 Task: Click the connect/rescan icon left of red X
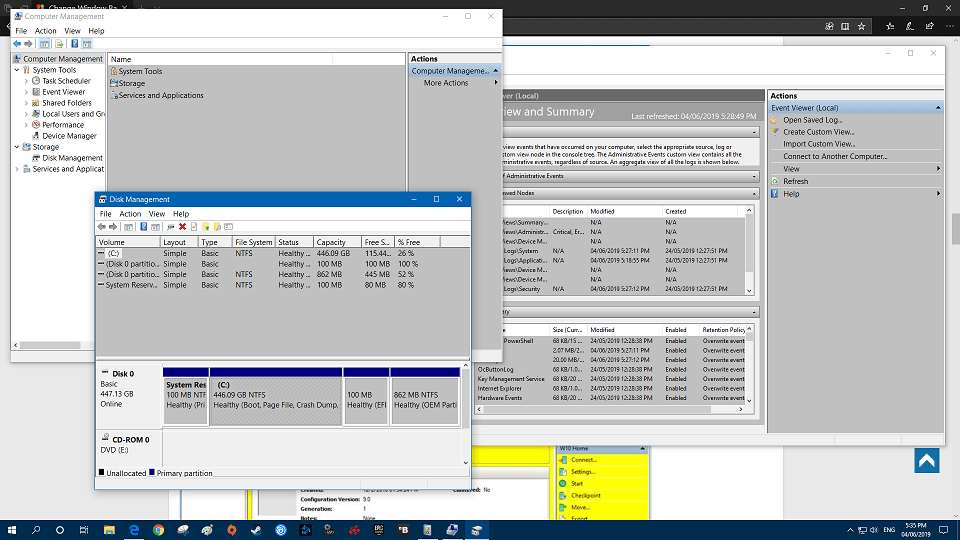[170, 227]
